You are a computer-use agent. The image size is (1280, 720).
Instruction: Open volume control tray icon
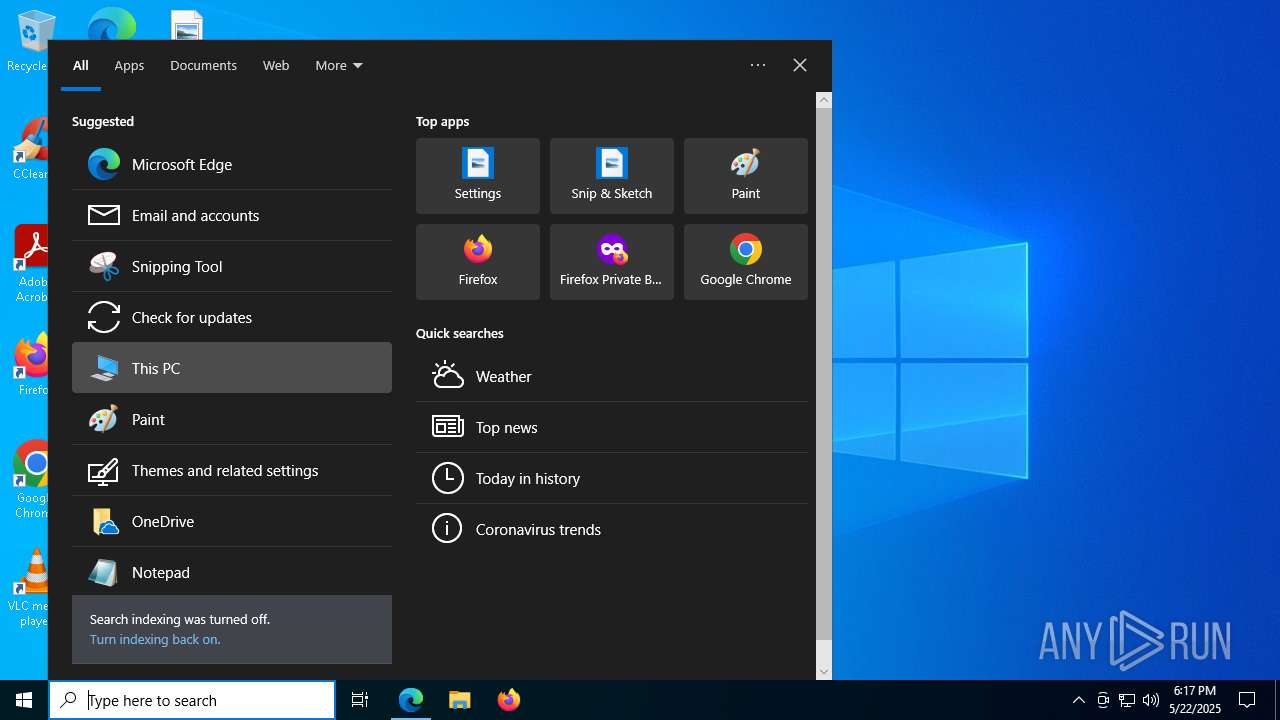click(1151, 700)
